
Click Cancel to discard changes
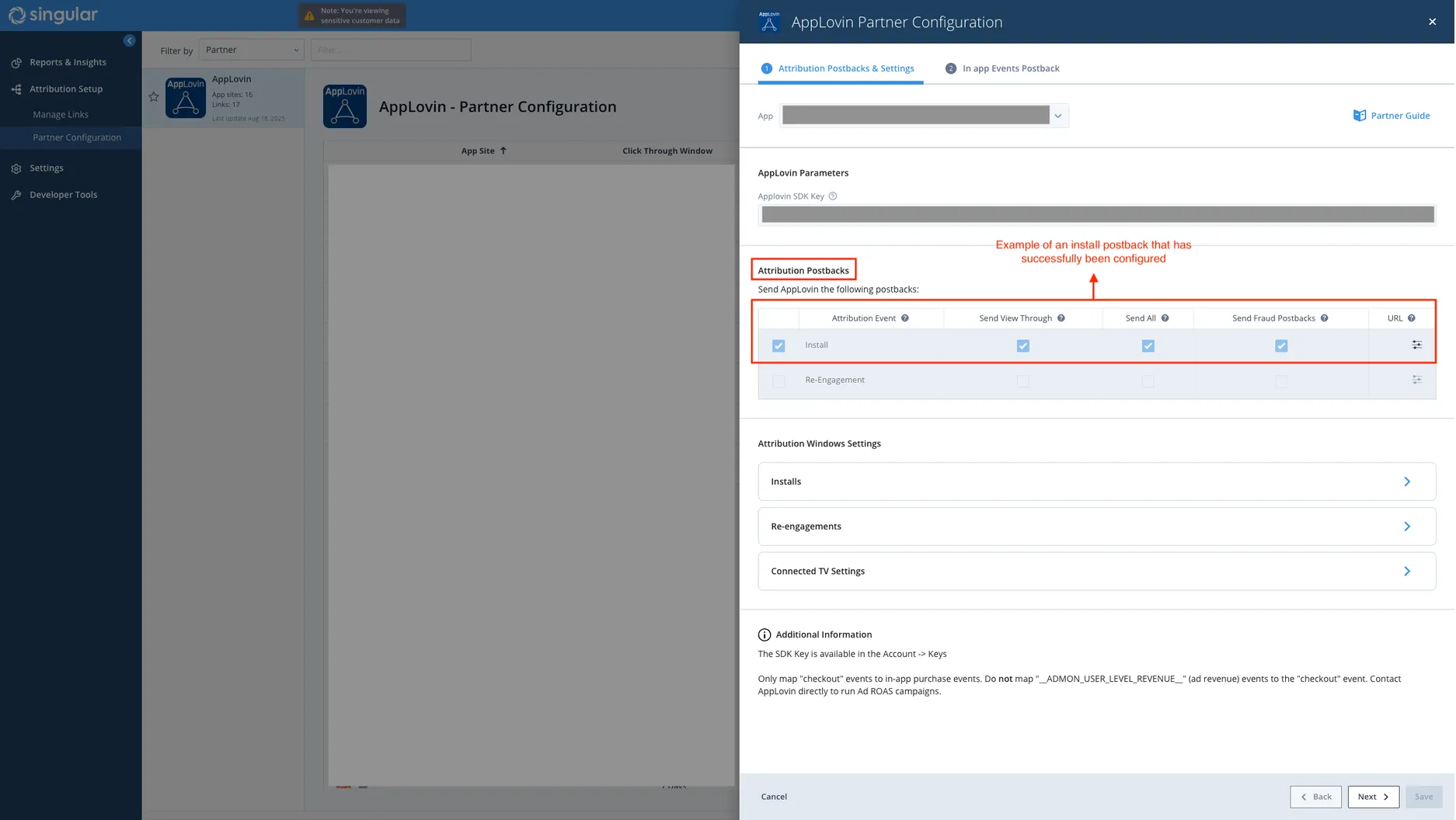coord(774,796)
